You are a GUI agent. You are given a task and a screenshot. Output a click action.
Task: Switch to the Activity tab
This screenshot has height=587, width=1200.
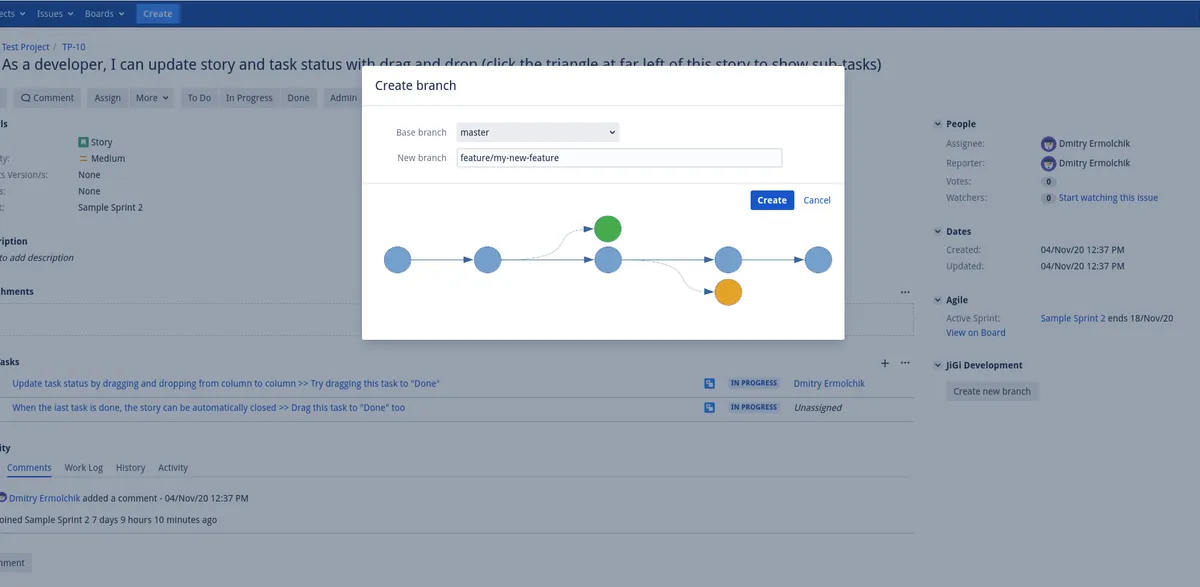[x=173, y=468]
